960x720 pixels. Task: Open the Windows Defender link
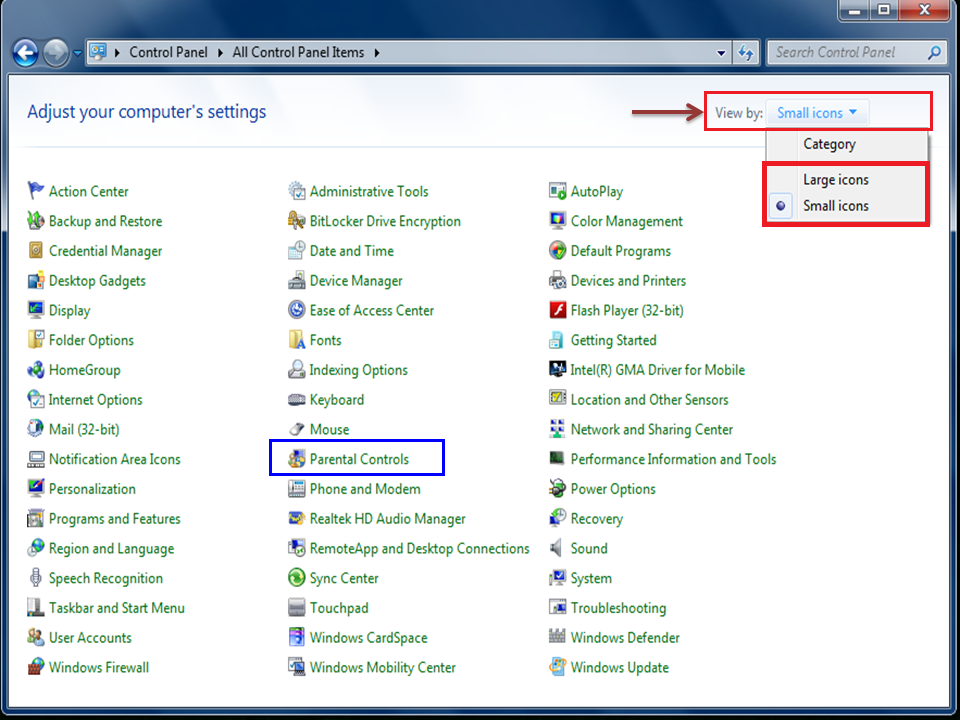(x=625, y=637)
